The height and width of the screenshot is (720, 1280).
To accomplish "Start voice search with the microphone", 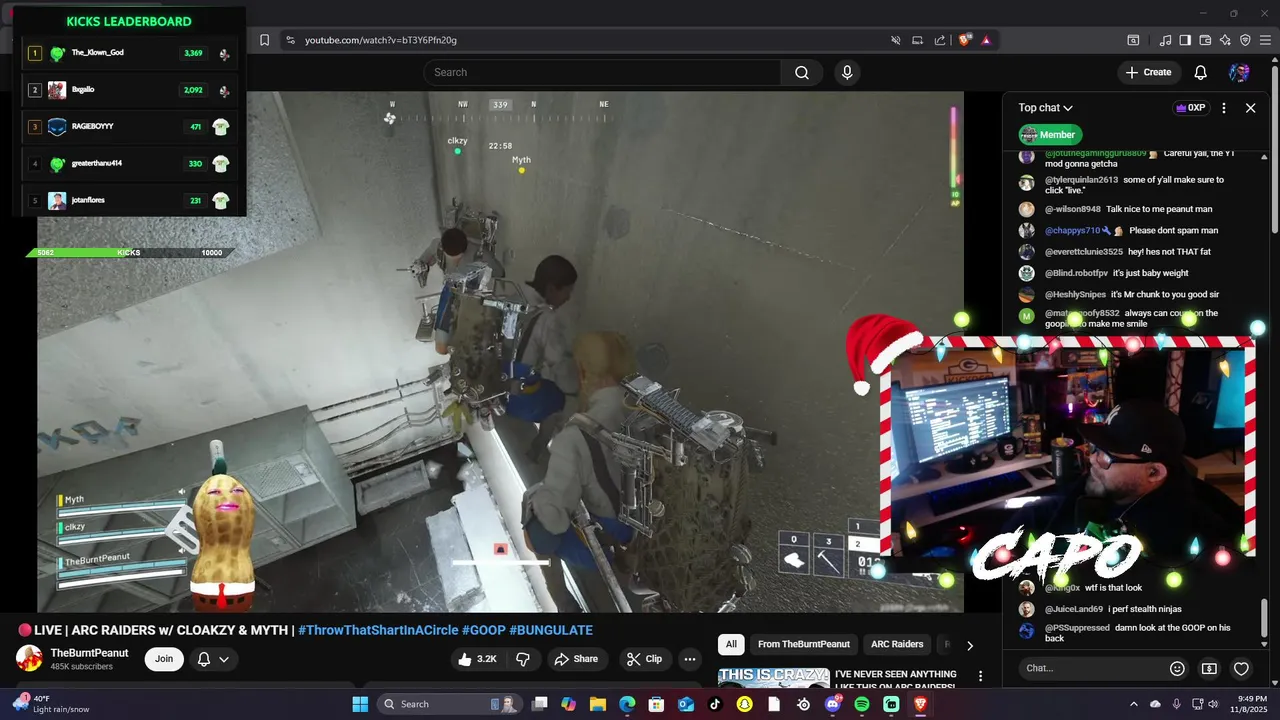I will pyautogui.click(x=847, y=72).
